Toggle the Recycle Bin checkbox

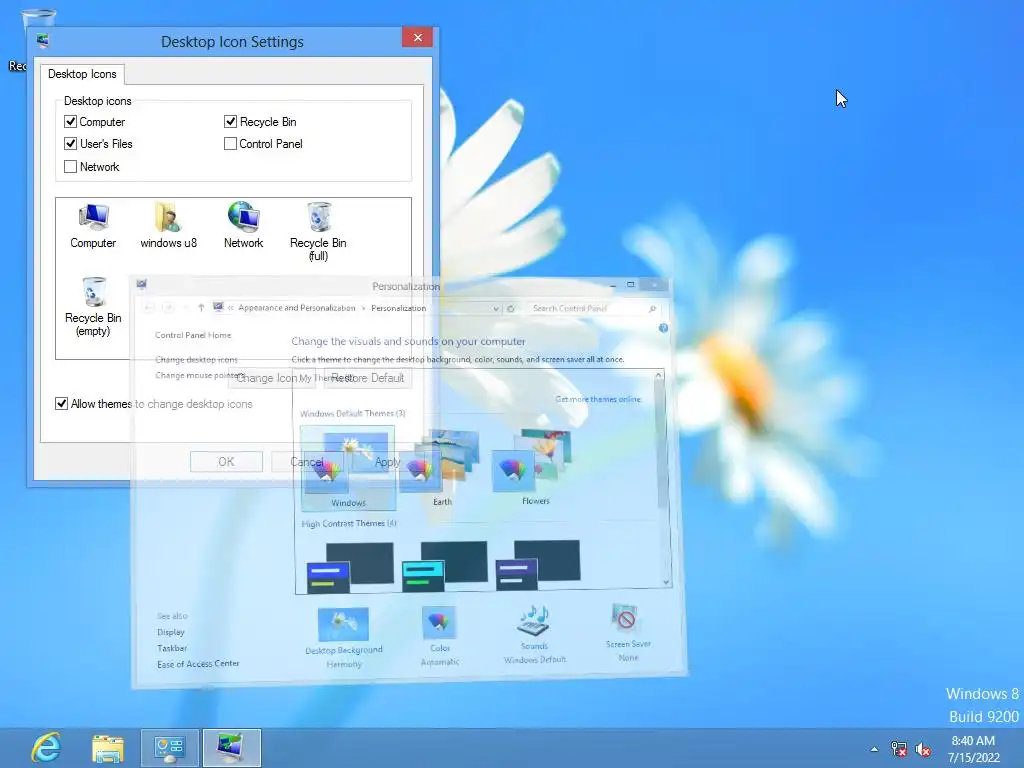click(230, 121)
